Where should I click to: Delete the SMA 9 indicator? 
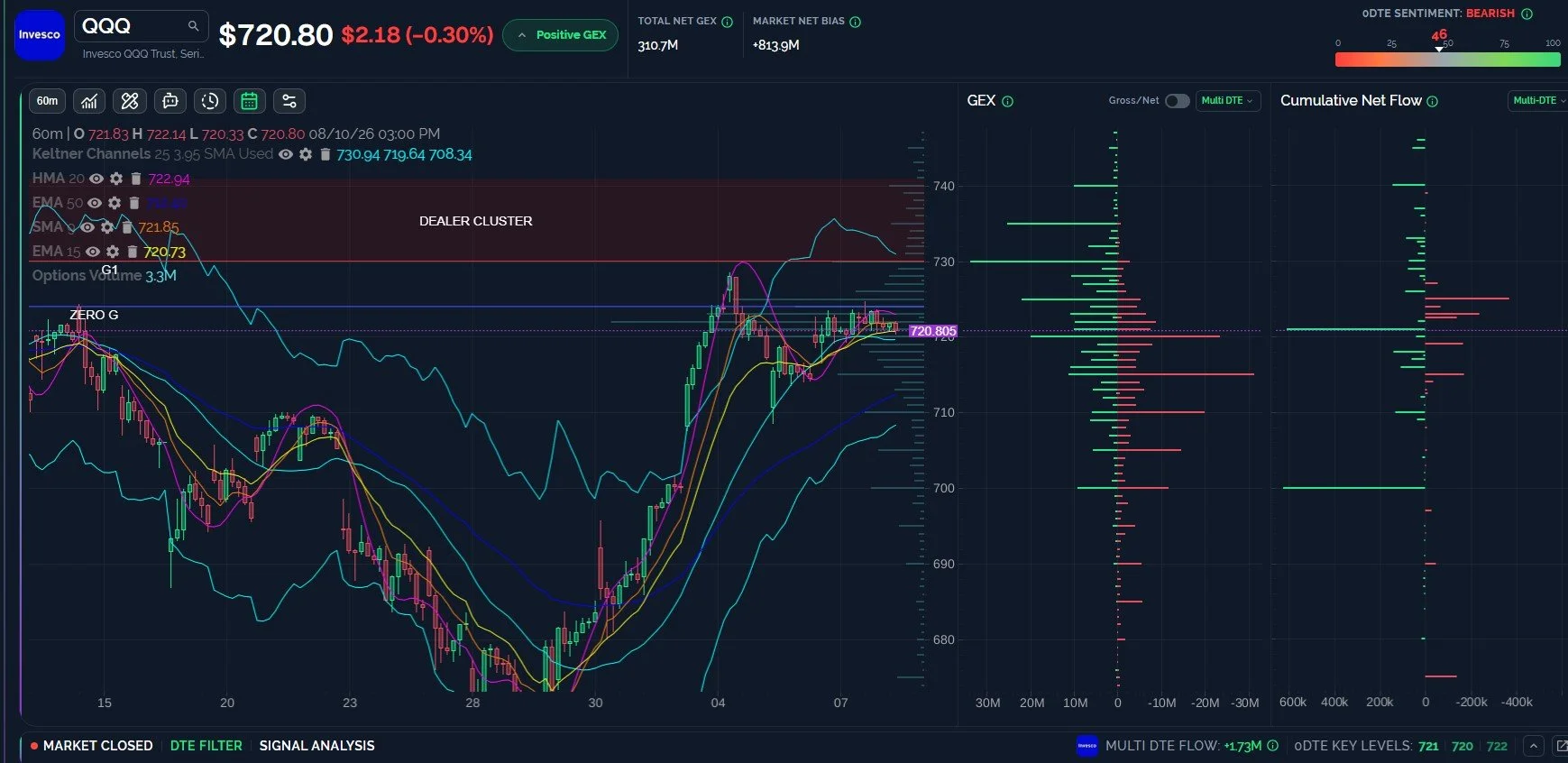click(x=127, y=227)
